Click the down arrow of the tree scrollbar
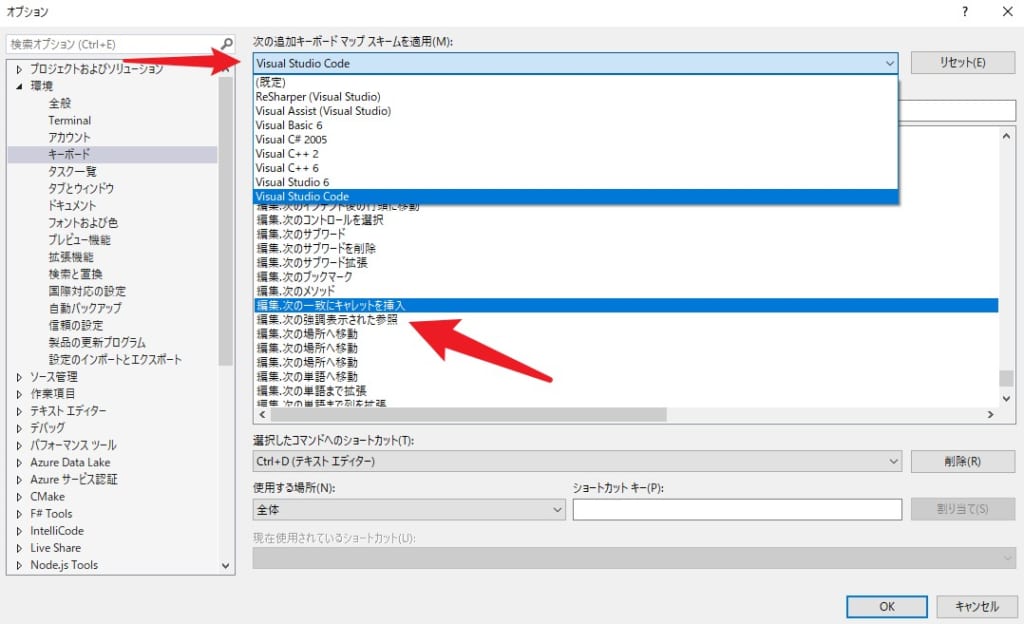 225,566
